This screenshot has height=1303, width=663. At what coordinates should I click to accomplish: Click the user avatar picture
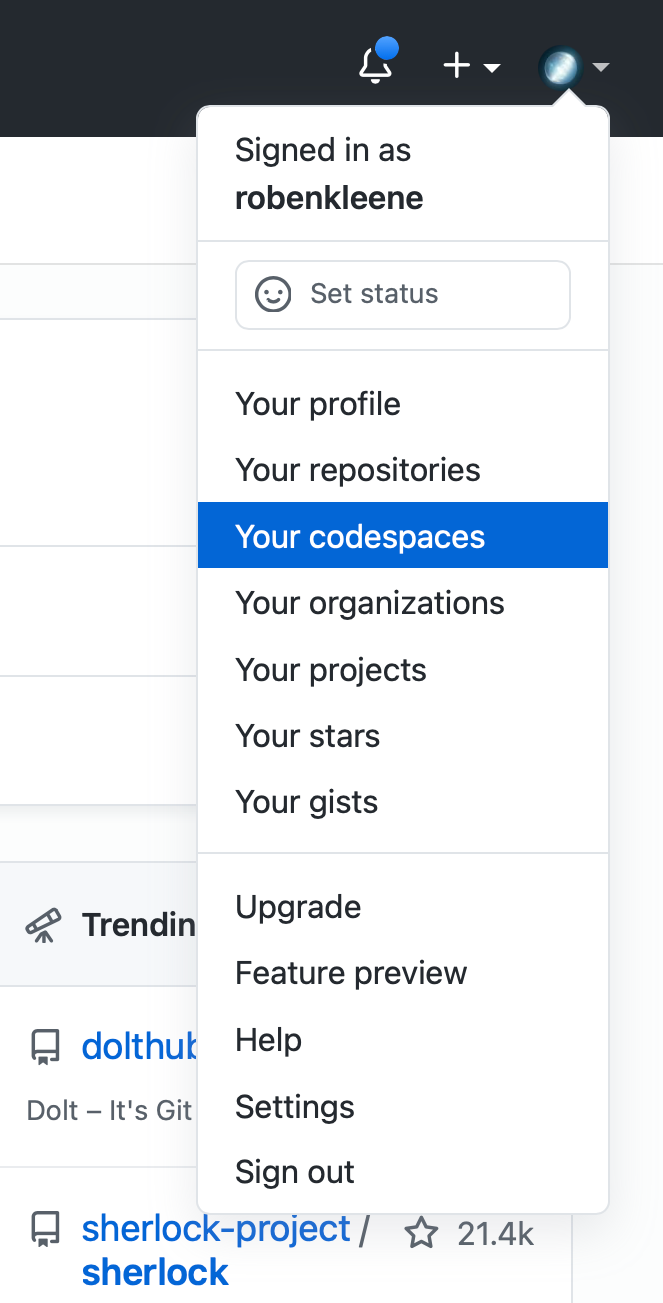(560, 68)
